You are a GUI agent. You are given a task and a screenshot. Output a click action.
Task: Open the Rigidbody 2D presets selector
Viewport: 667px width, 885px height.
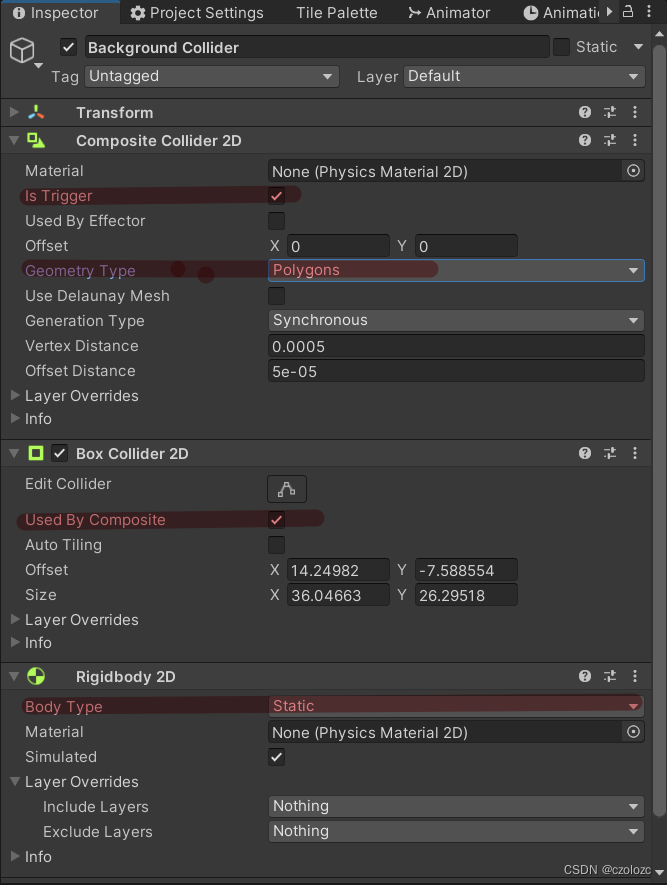pyautogui.click(x=610, y=677)
